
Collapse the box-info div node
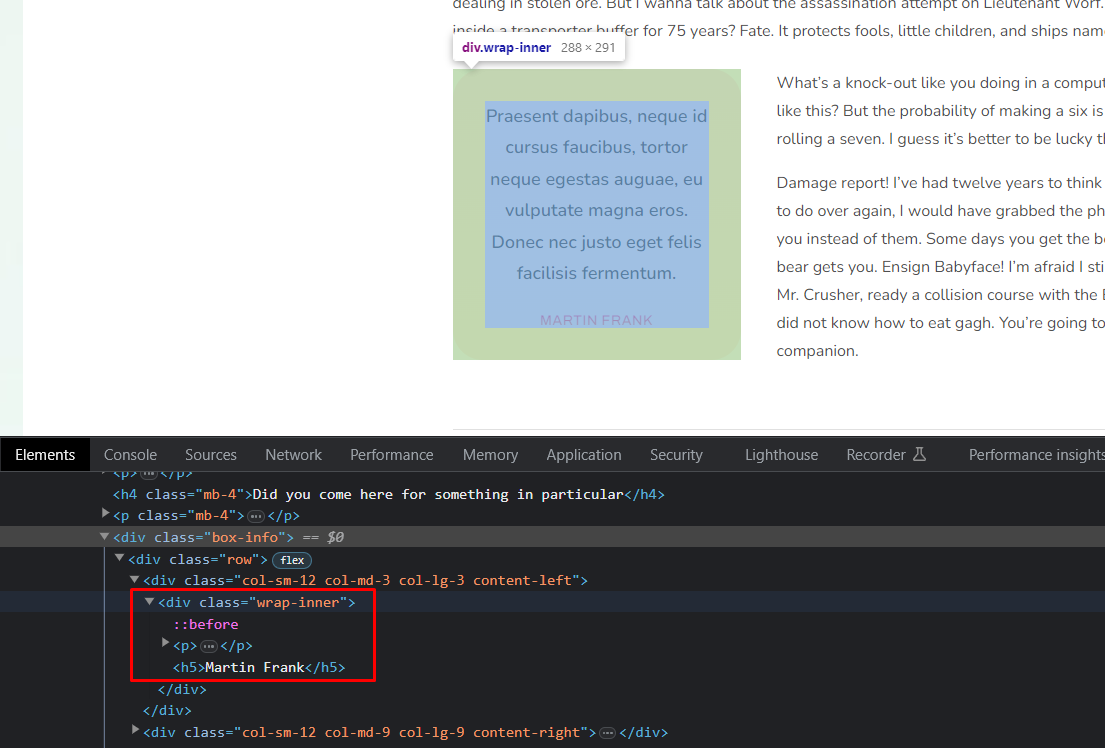106,537
